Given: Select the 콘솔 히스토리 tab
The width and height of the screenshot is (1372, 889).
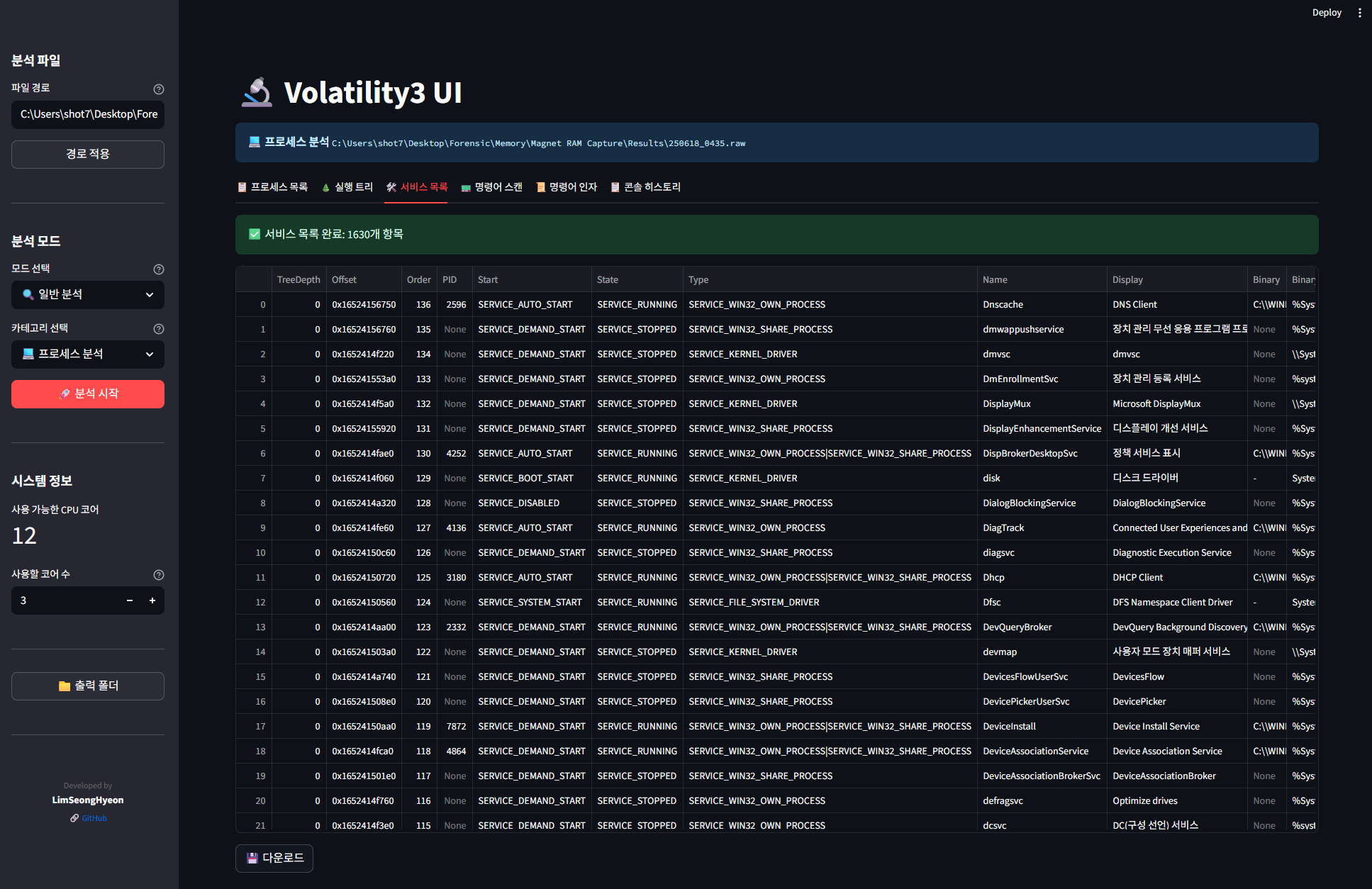Looking at the screenshot, I should pos(645,187).
